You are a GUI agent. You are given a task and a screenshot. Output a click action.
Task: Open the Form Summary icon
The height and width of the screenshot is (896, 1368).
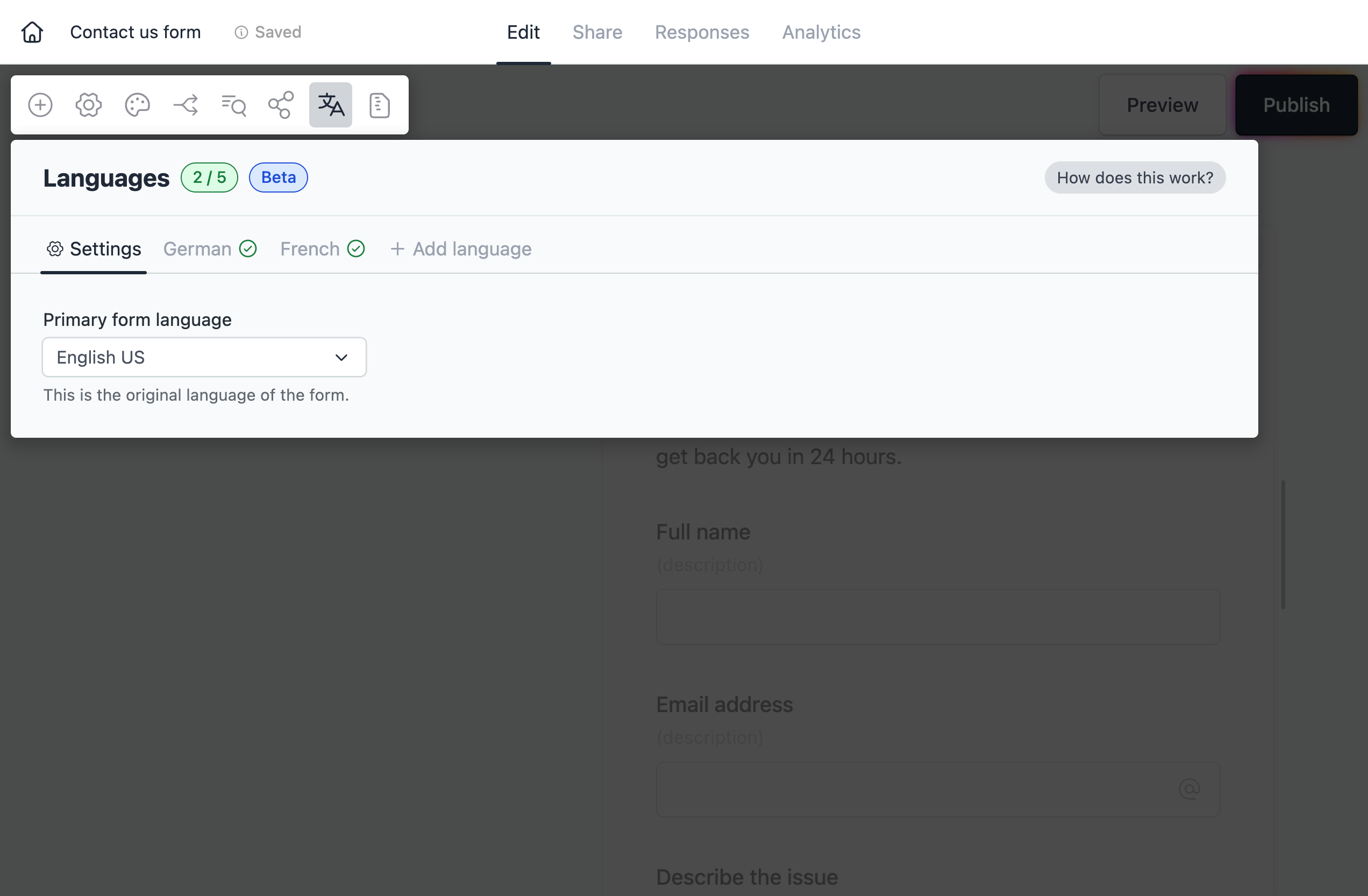click(378, 104)
